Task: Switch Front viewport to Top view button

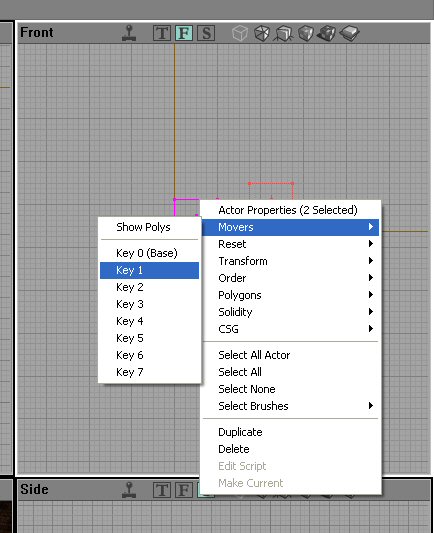Action: pyautogui.click(x=162, y=33)
